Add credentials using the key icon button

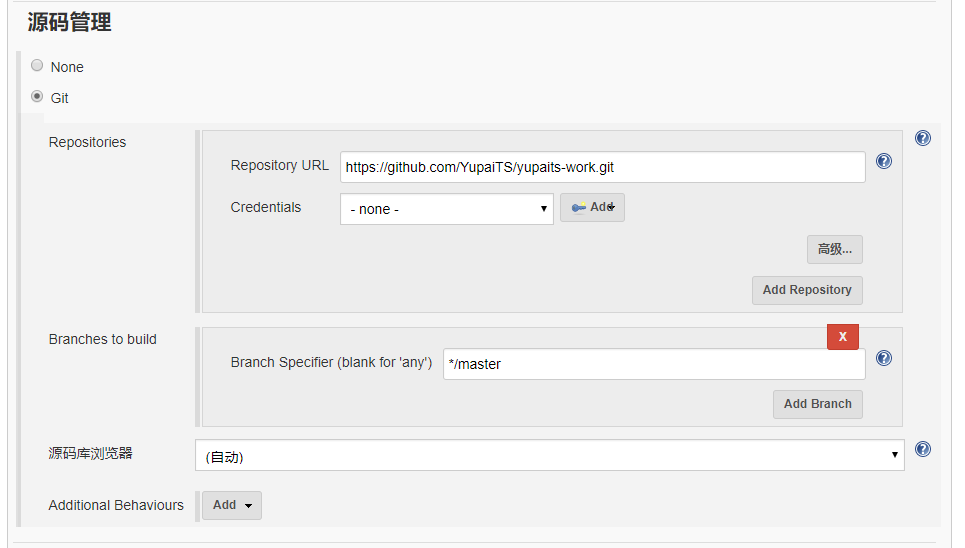[592, 208]
